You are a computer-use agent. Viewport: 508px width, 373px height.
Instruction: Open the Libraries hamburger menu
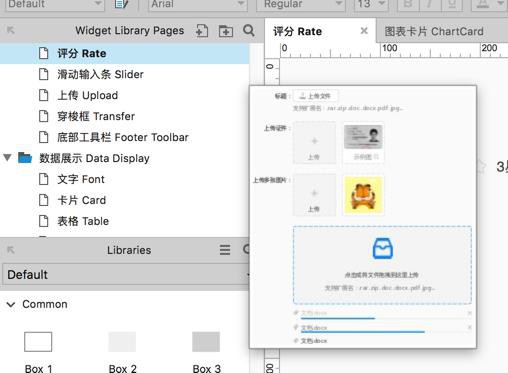tap(225, 250)
